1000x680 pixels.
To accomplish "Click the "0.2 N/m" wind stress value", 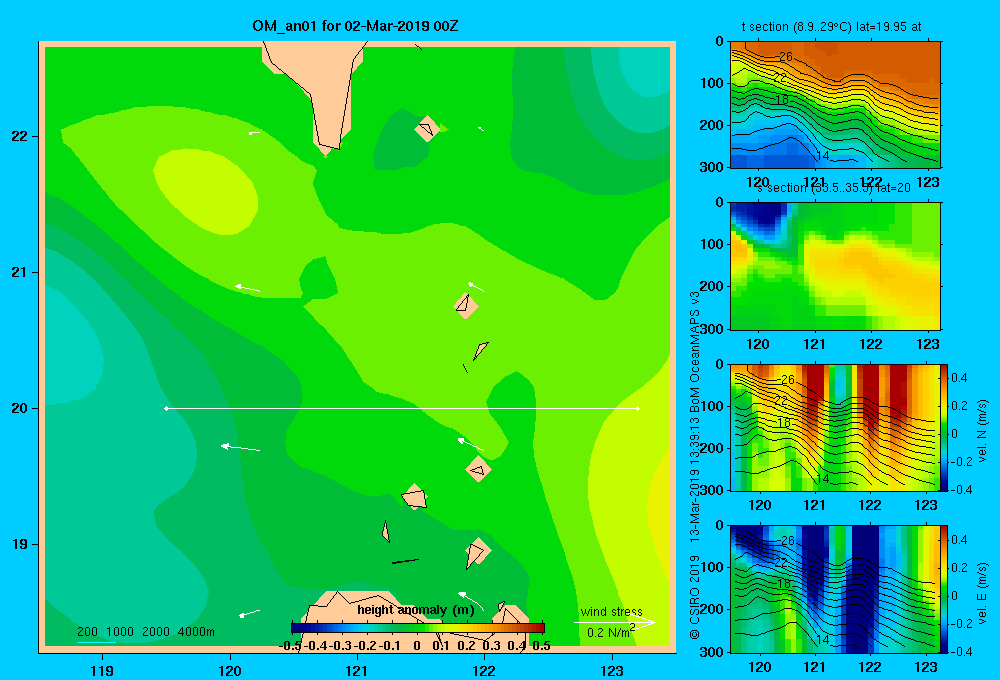I will coord(610,632).
